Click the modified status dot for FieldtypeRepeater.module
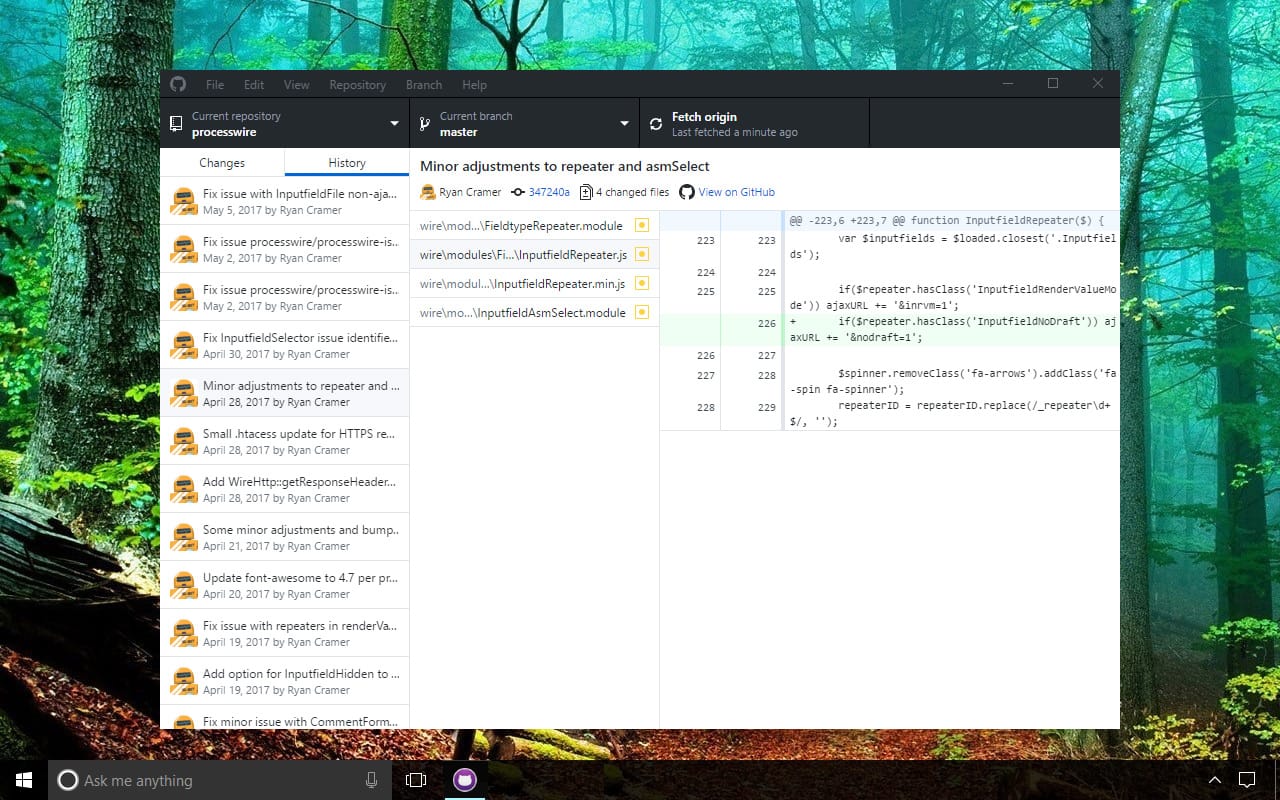 [x=641, y=225]
